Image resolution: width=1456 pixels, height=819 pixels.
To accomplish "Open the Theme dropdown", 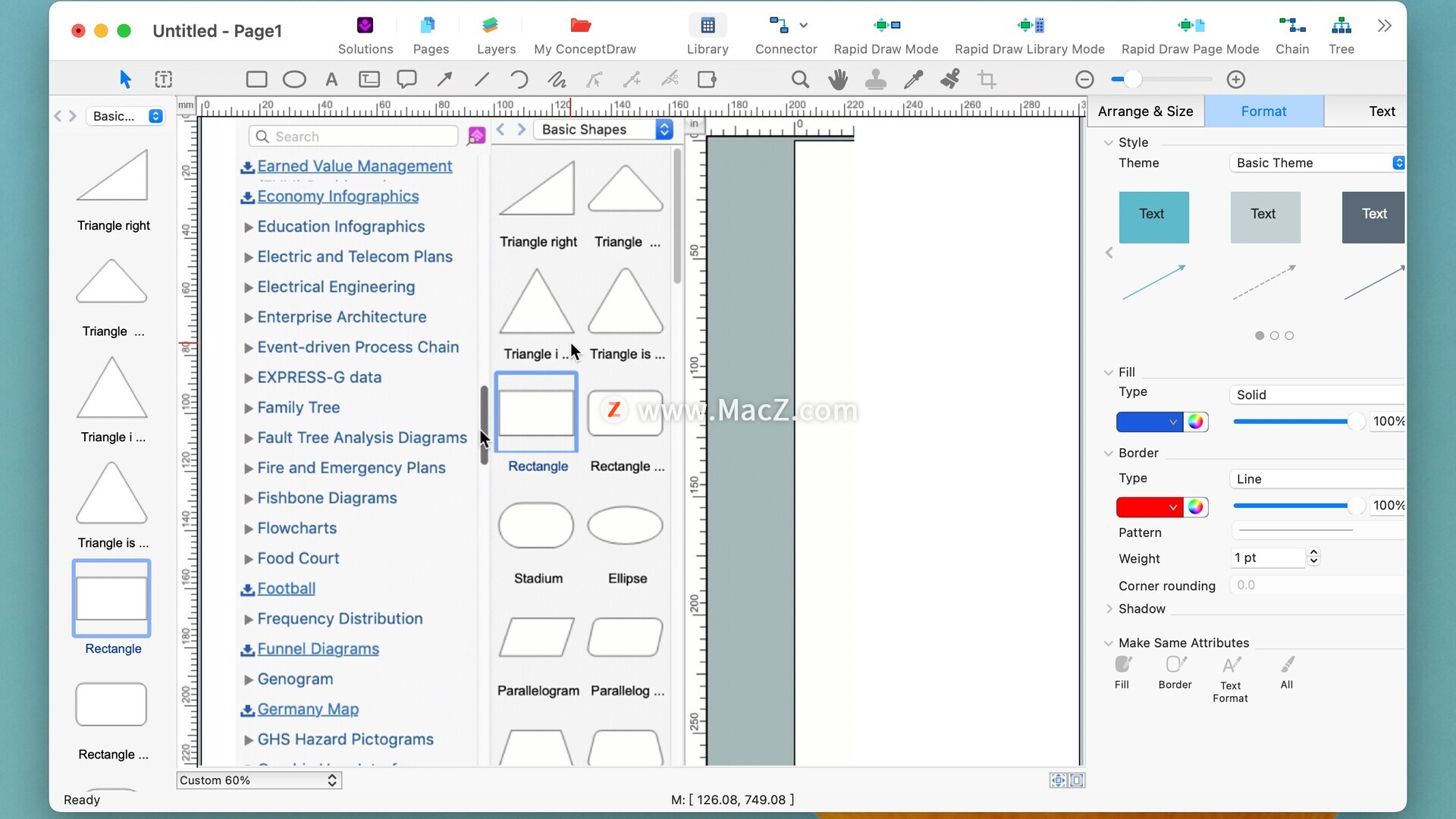I will [x=1318, y=162].
